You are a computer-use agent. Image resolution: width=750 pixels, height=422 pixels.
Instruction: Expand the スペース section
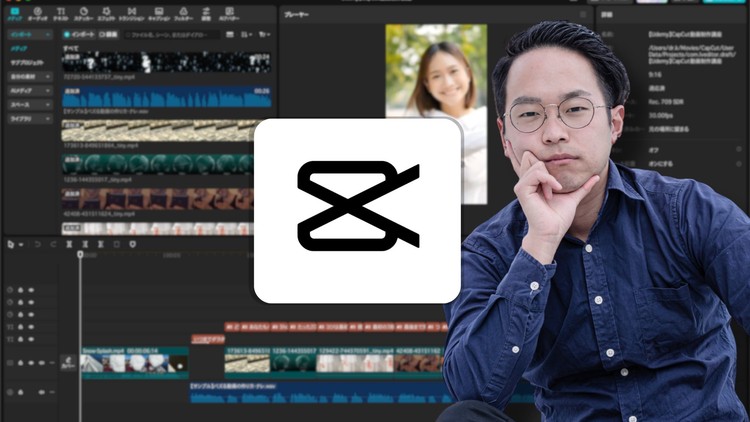(x=30, y=104)
